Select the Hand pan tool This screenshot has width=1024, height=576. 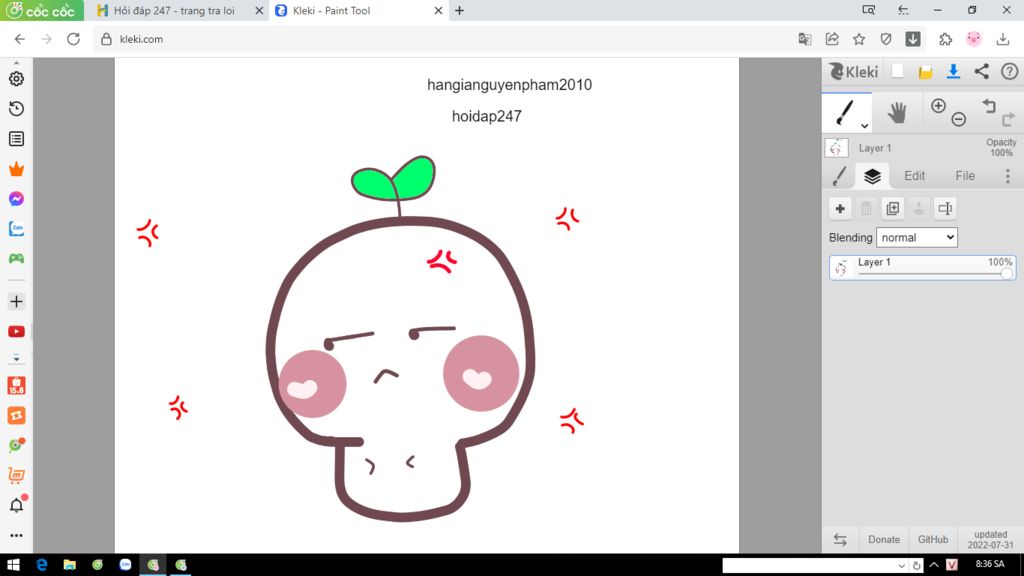coord(897,112)
